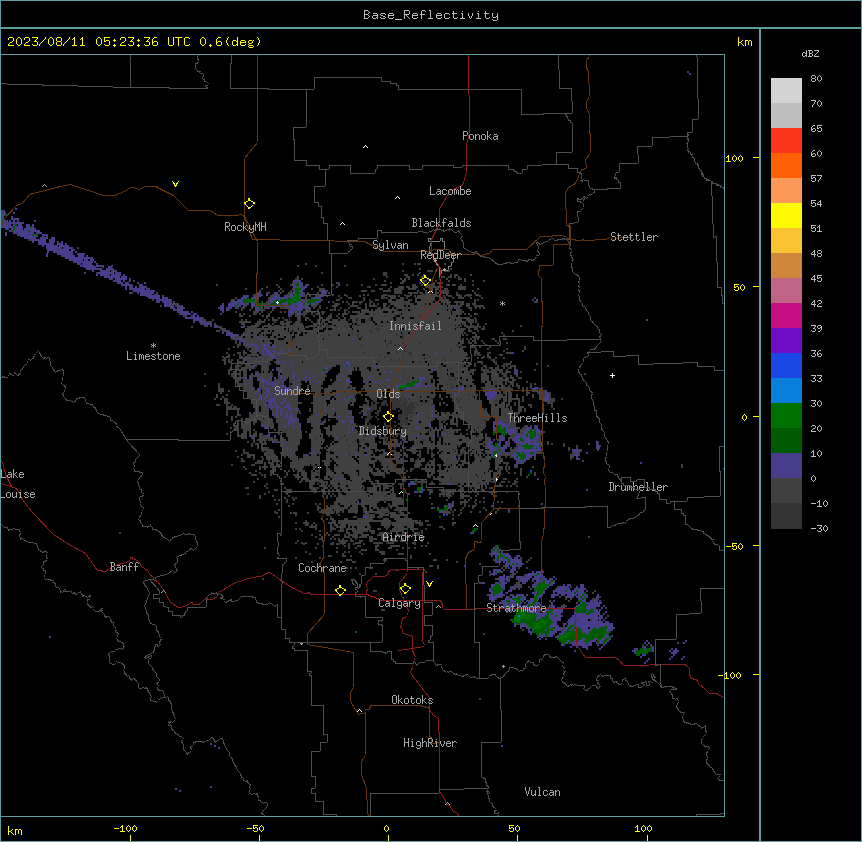Select the slate purple 0-10 dBZ swatch

(786, 466)
